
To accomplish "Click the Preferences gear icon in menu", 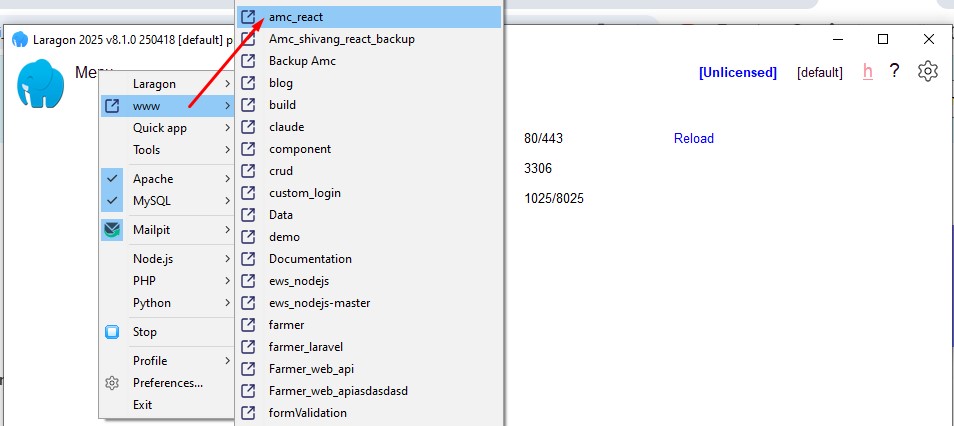I will 113,383.
